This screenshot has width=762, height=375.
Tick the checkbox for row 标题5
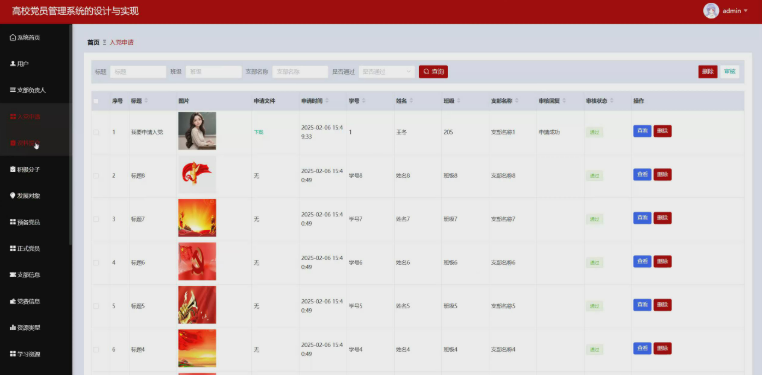(96, 306)
